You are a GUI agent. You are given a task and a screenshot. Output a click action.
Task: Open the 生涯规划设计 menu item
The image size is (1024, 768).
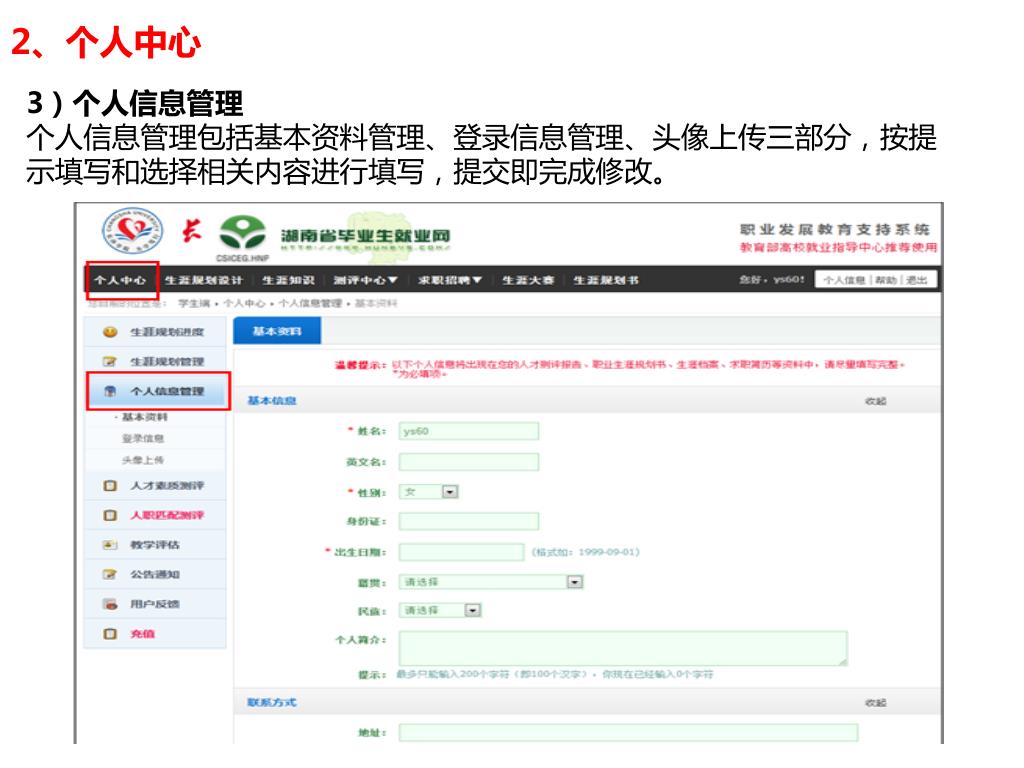tap(204, 280)
